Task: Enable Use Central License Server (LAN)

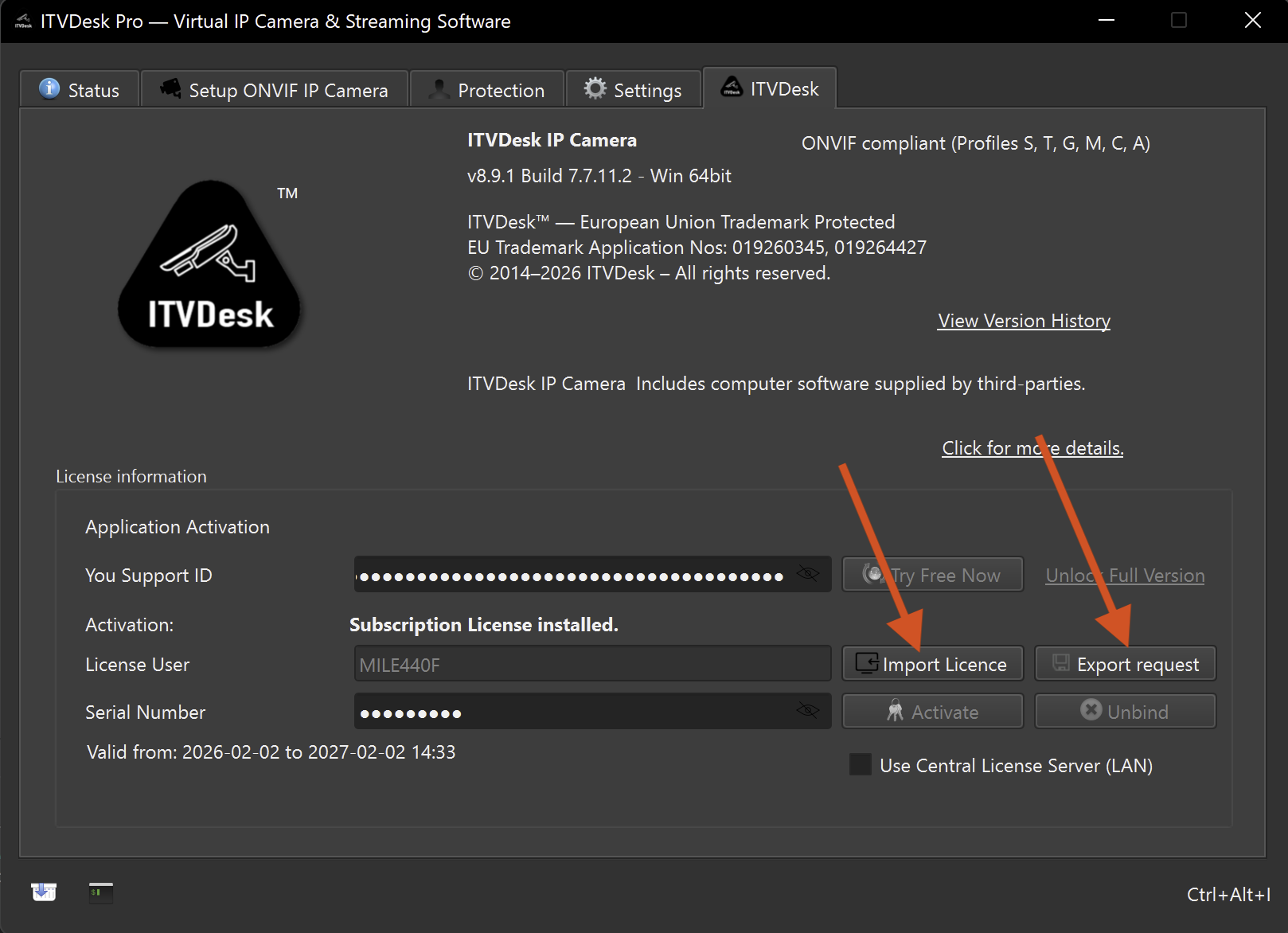Action: coord(861,765)
